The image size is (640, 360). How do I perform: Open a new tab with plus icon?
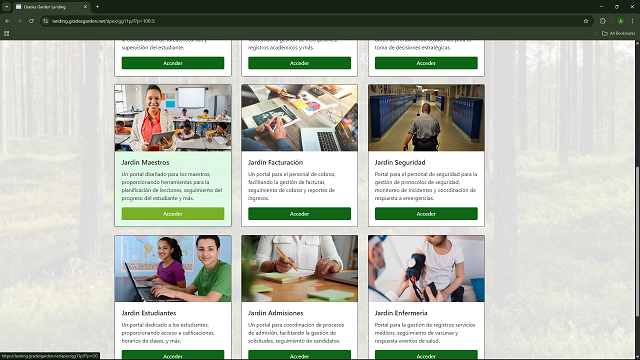point(97,7)
